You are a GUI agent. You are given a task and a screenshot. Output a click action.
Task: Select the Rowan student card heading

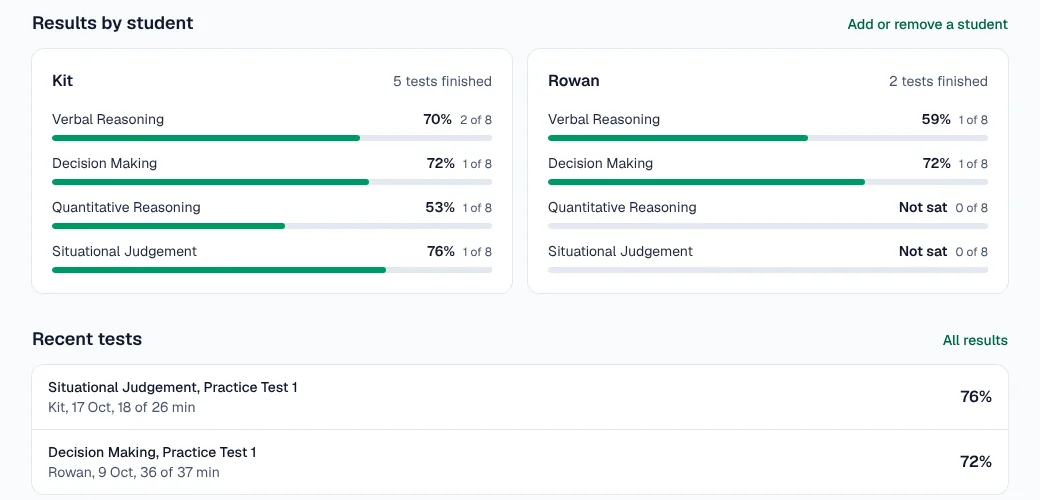pos(574,81)
